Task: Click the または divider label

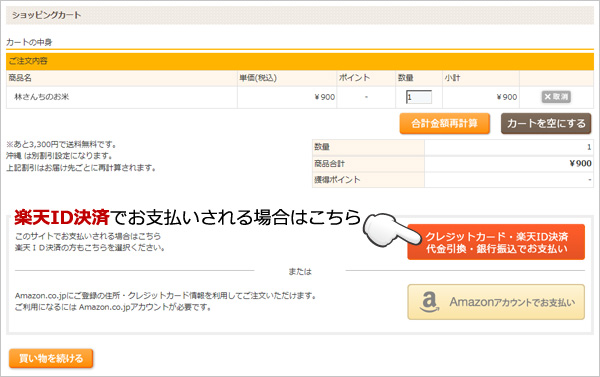Action: click(300, 271)
